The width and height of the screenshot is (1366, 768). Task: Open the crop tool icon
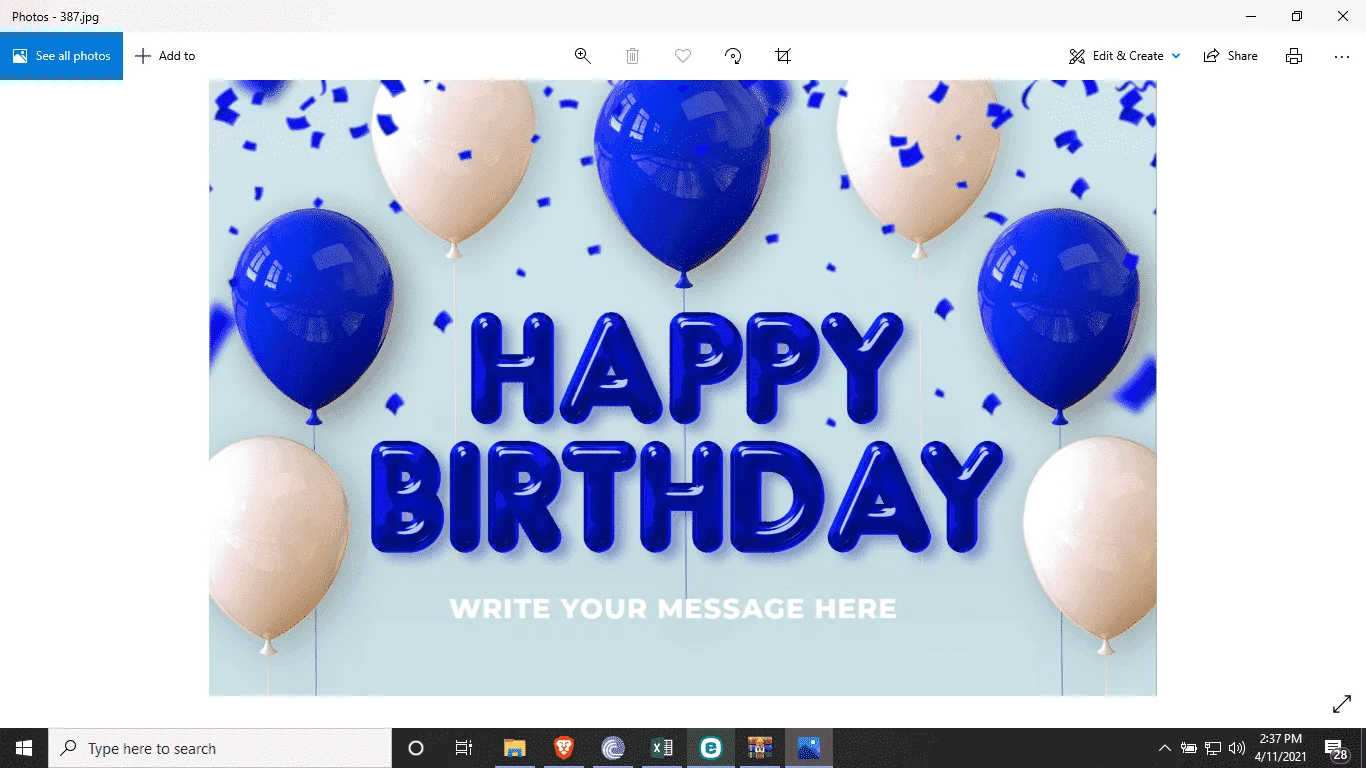coord(783,56)
